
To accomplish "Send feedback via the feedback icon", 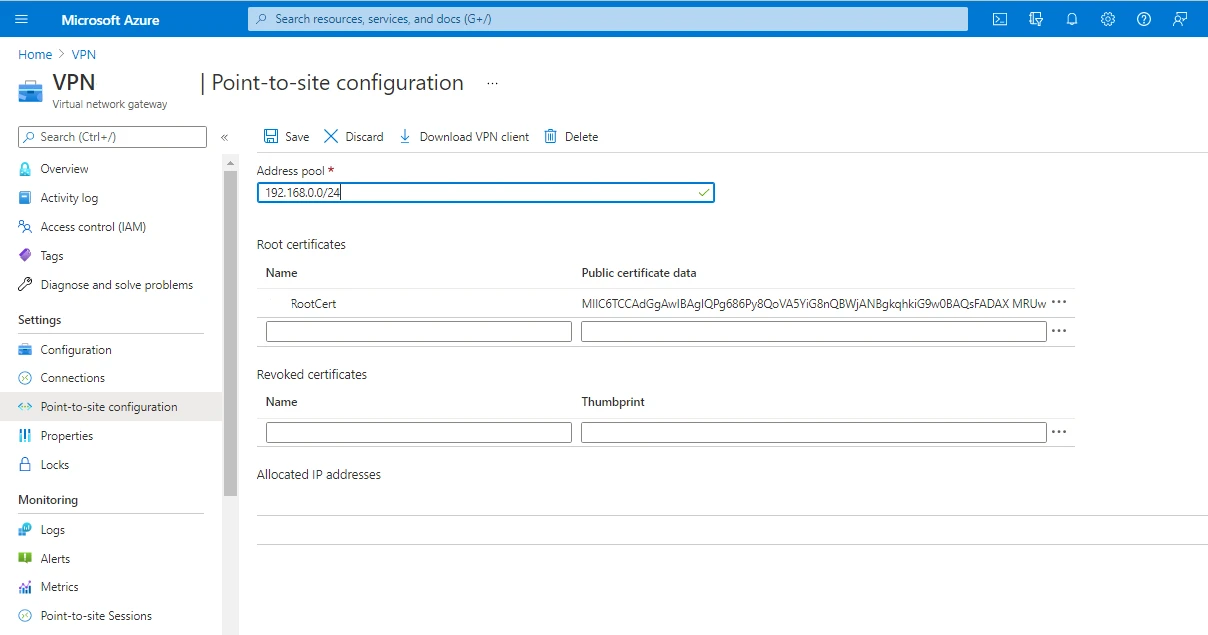I will pos(1179,18).
